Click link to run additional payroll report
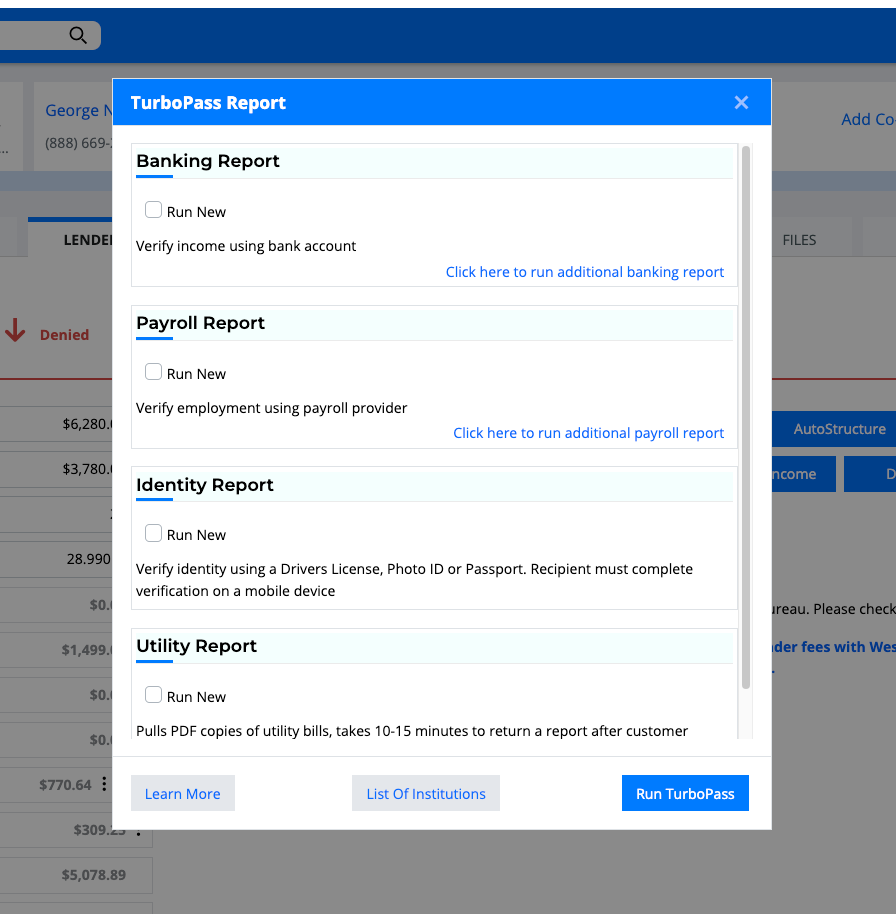 (588, 433)
